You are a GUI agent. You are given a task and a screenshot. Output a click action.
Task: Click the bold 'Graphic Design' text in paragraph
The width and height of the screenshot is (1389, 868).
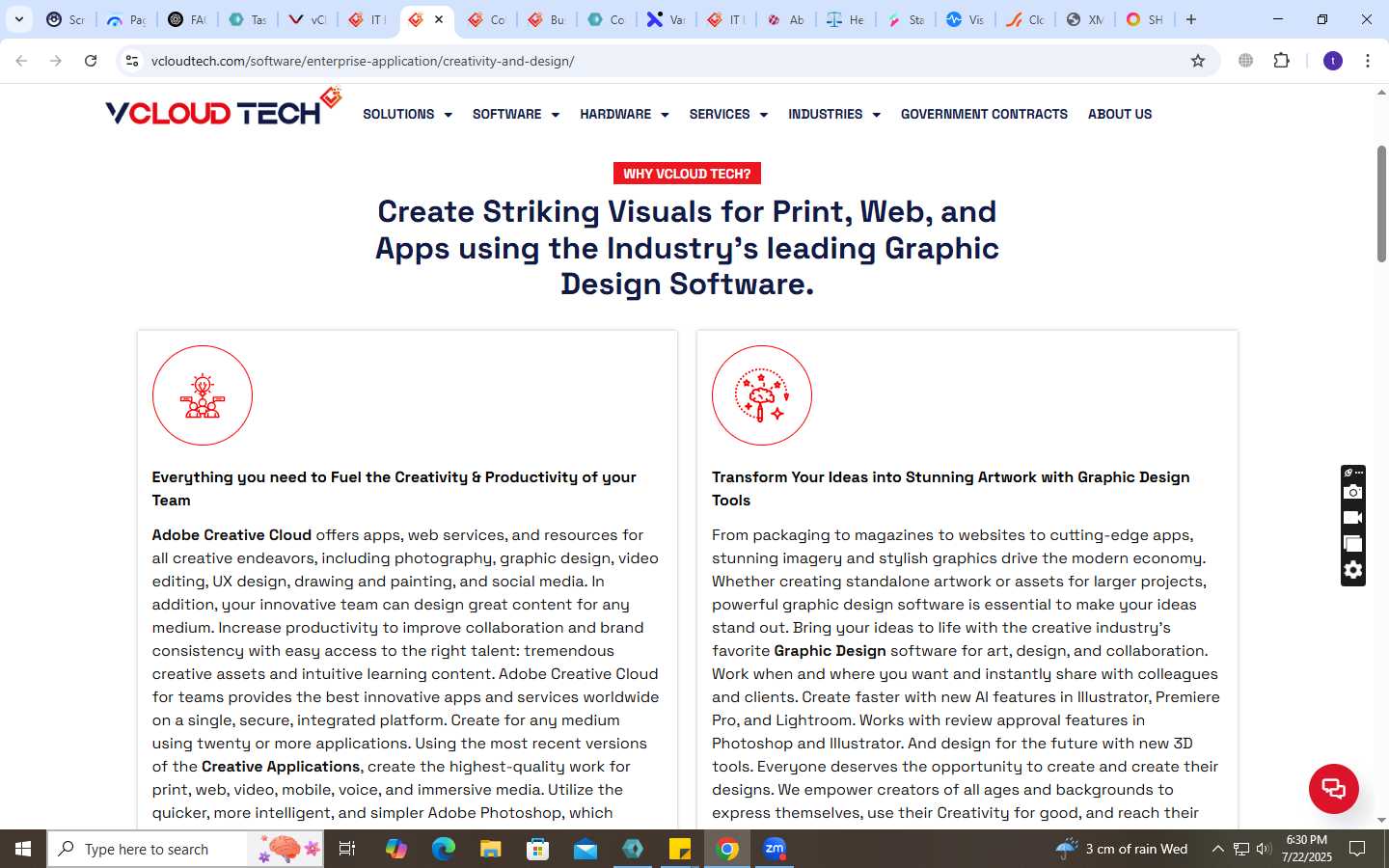click(x=830, y=650)
